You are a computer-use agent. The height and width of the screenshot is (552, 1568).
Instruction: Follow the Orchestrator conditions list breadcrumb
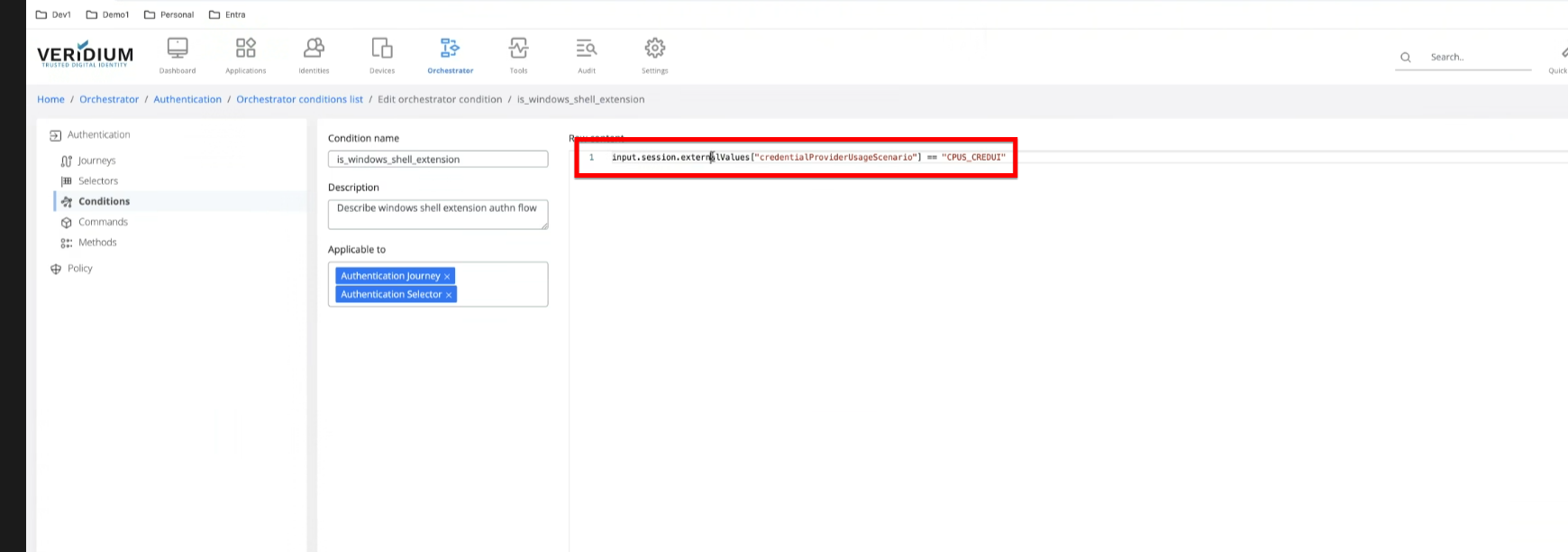coord(299,99)
